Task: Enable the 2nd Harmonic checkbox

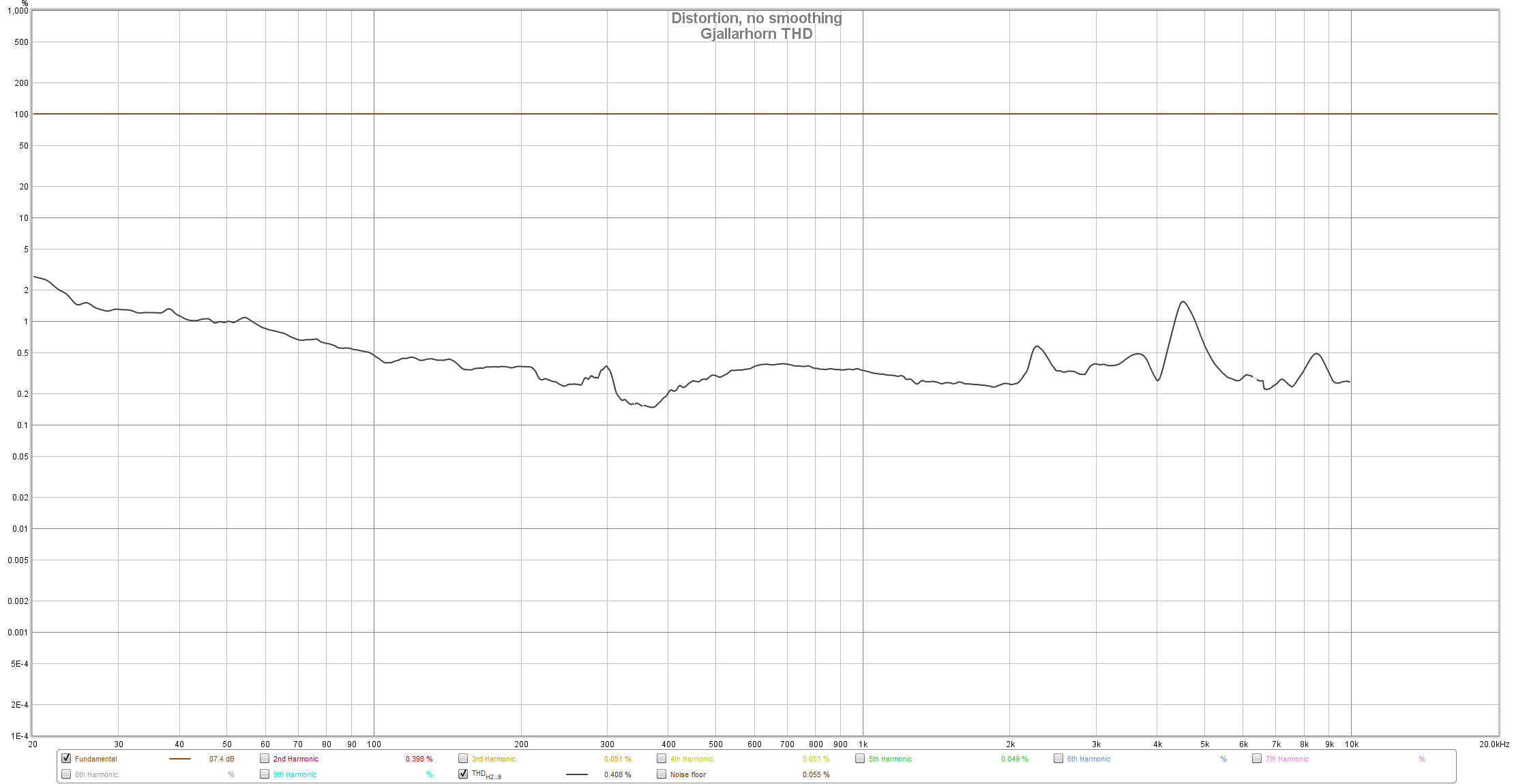Action: (265, 758)
